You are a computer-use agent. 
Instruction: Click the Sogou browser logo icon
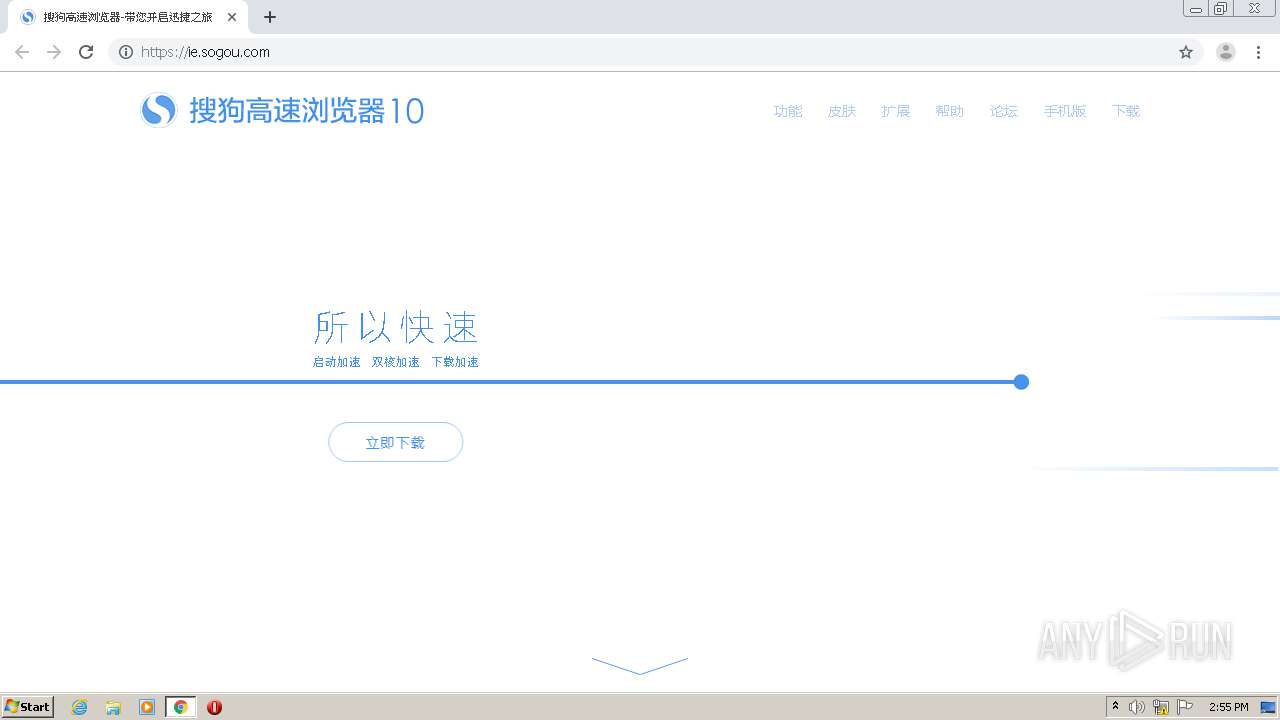158,110
